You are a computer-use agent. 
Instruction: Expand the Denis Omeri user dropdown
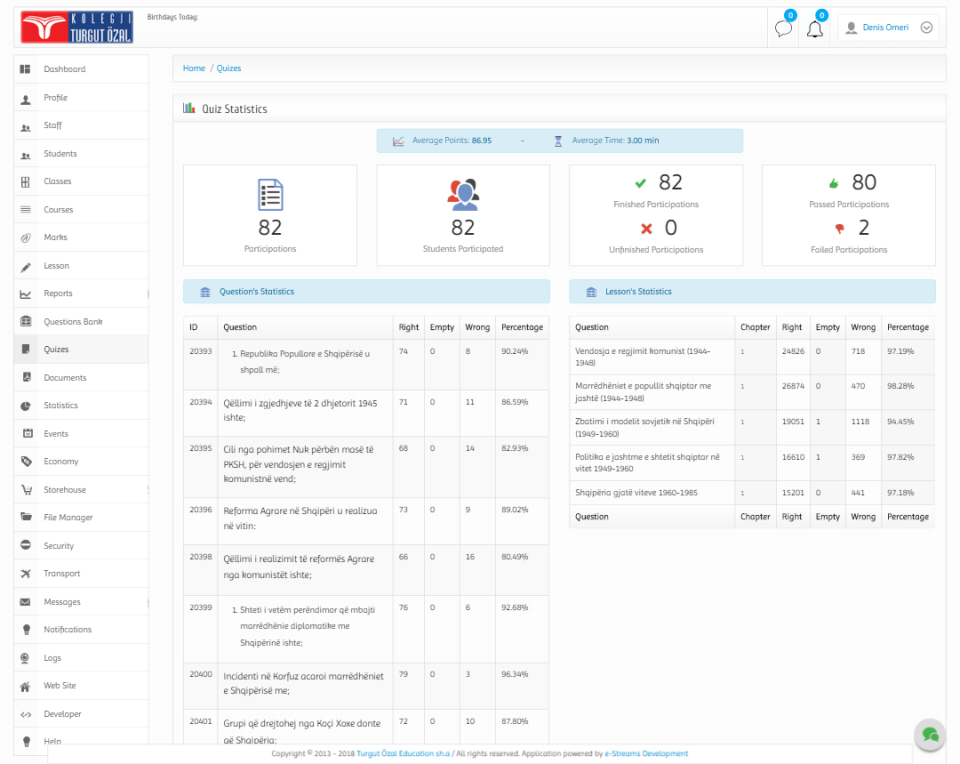pyautogui.click(x=926, y=28)
